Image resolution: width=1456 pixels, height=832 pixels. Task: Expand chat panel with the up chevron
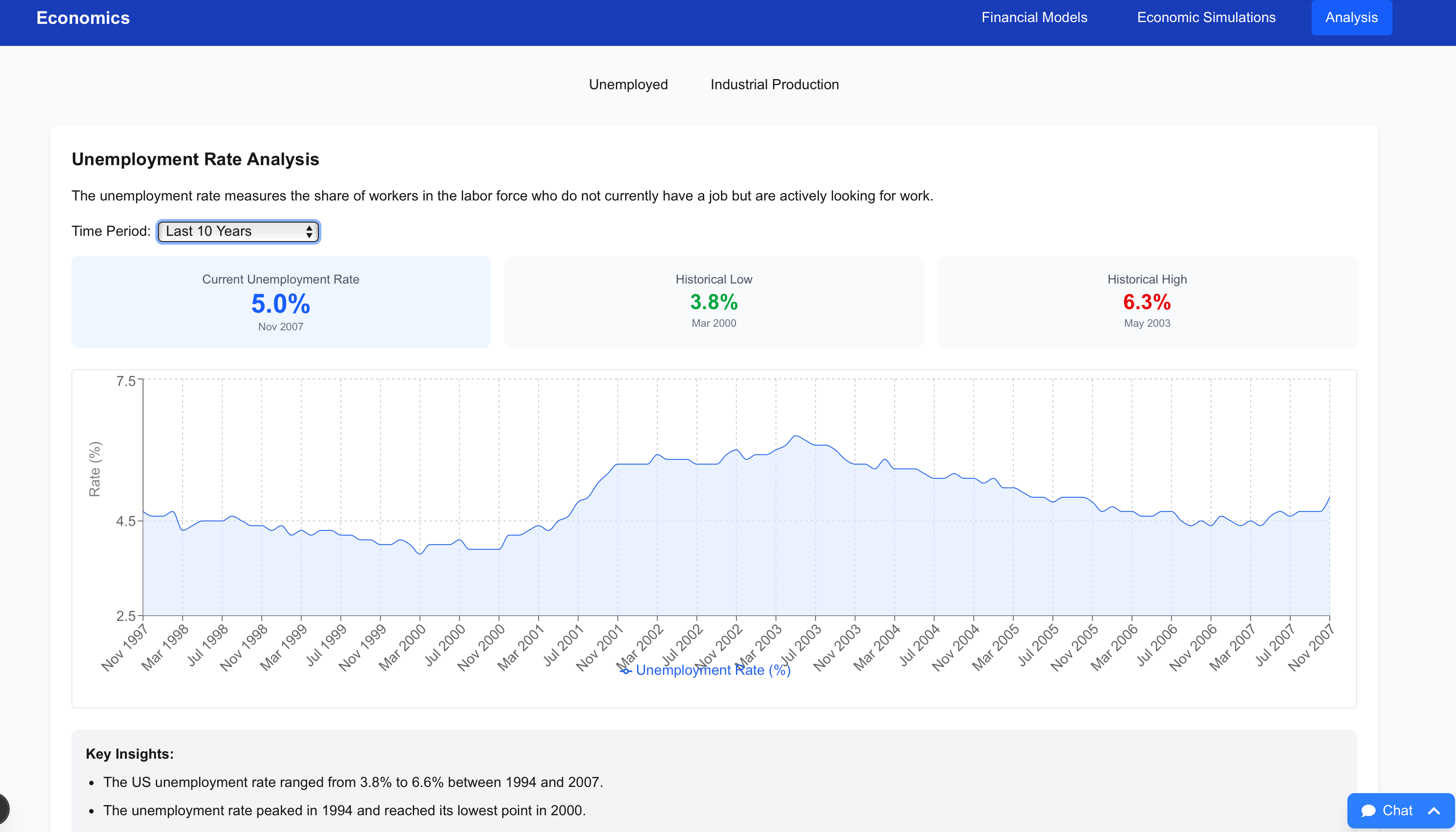point(1434,810)
